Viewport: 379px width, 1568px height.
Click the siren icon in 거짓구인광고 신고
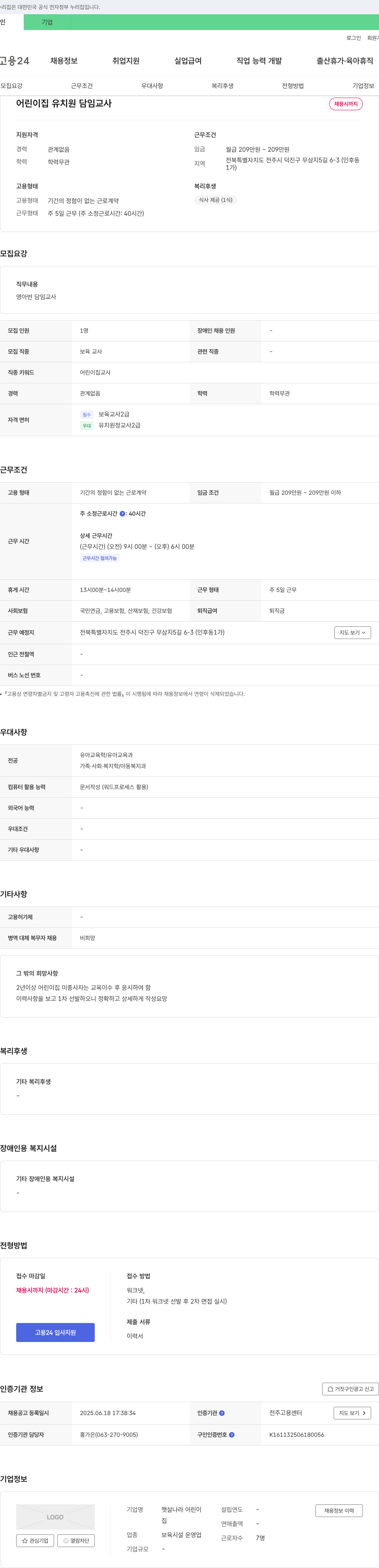[330, 1389]
